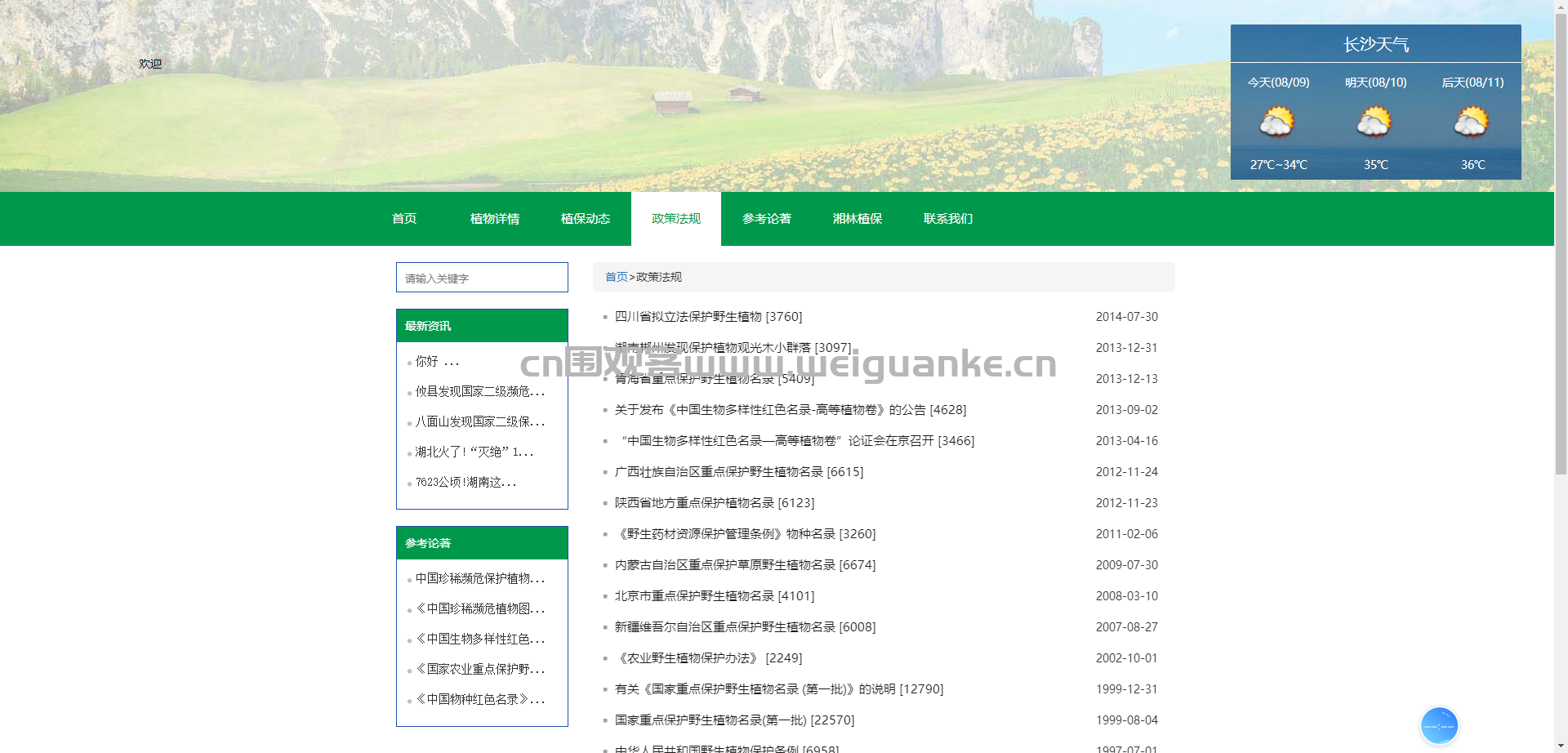Select the 参考论著 navigation tab
1568x753 pixels.
pos(767,218)
